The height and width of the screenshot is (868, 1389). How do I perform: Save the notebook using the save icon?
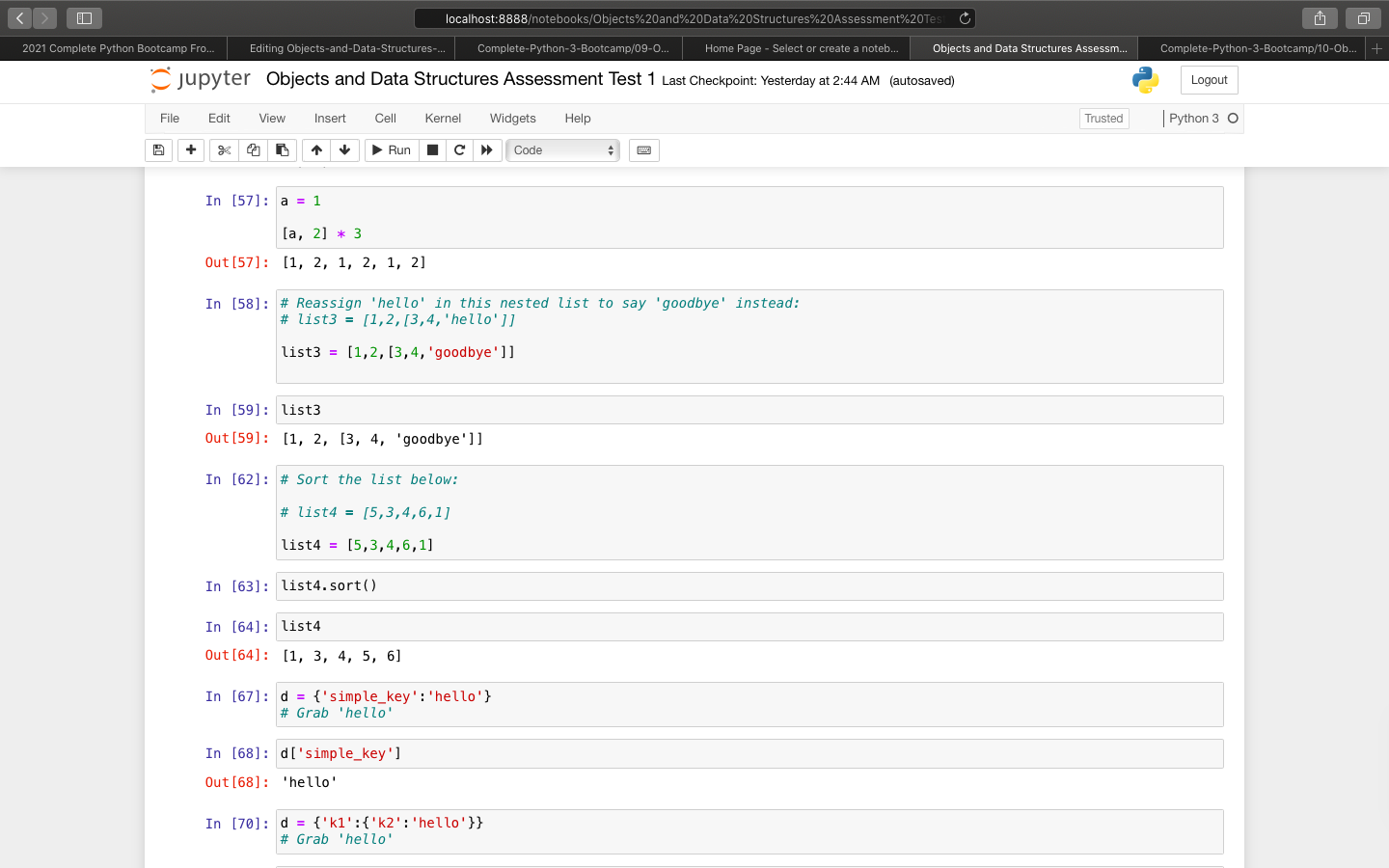158,149
